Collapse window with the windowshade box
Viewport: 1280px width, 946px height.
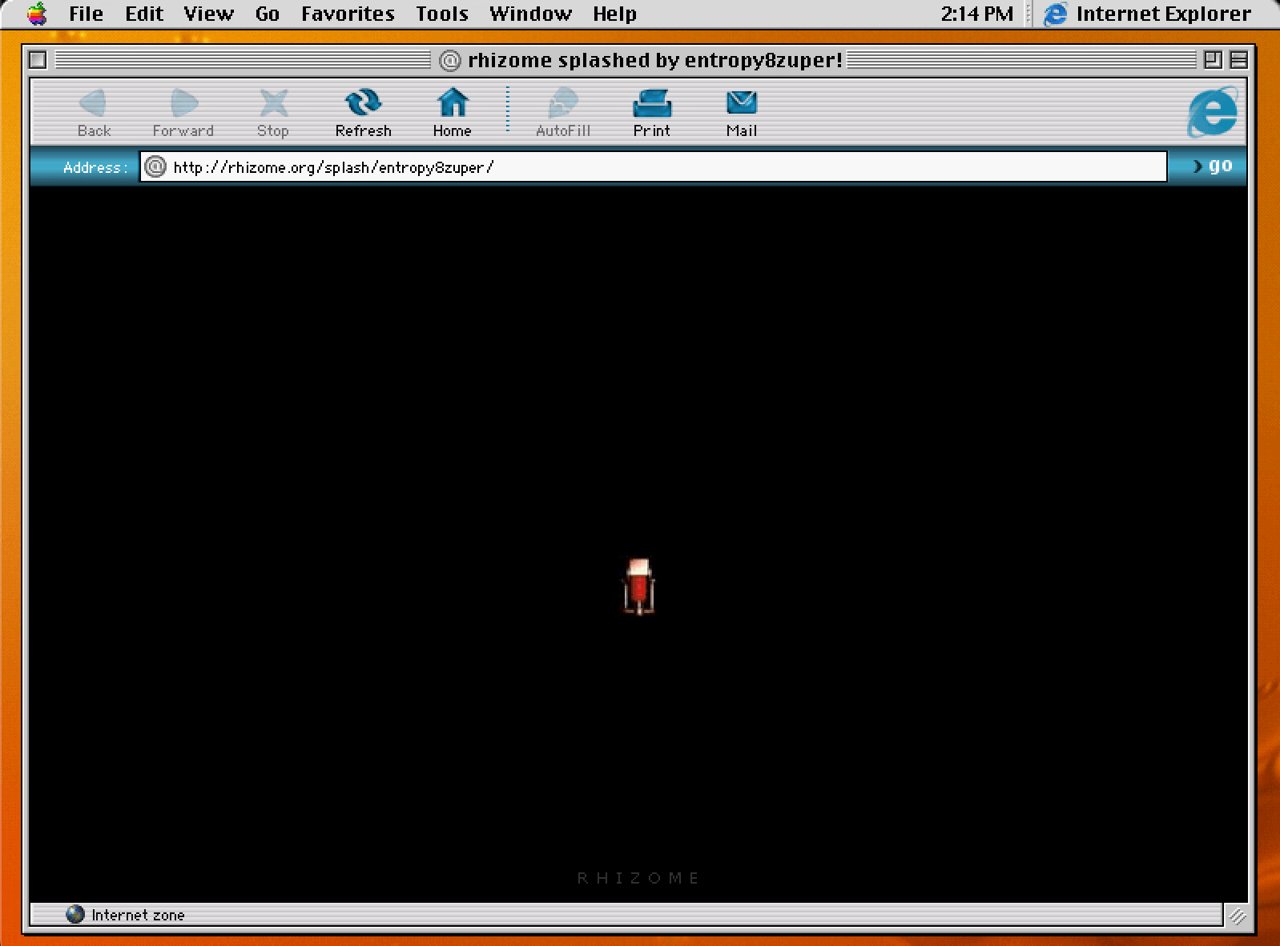tap(1239, 60)
